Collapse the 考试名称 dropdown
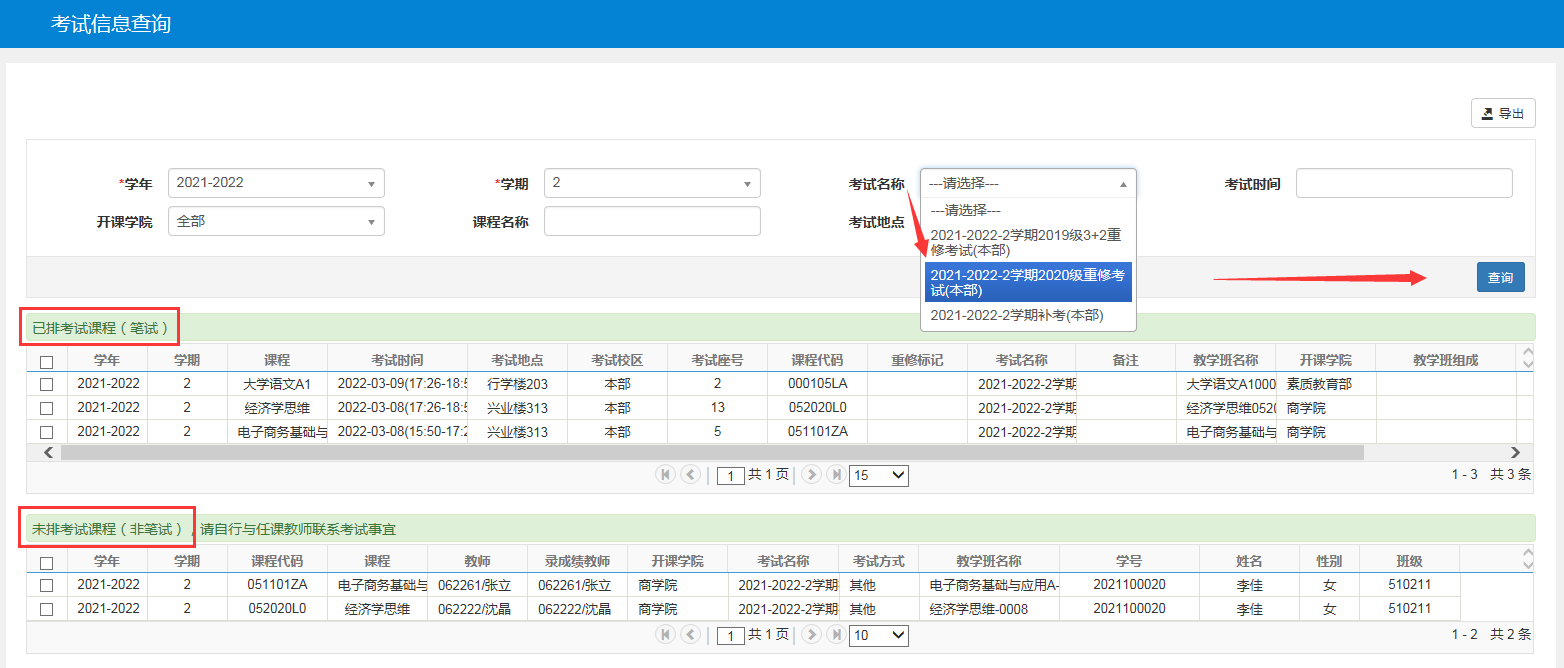The width and height of the screenshot is (1564, 668). pyautogui.click(x=1028, y=183)
